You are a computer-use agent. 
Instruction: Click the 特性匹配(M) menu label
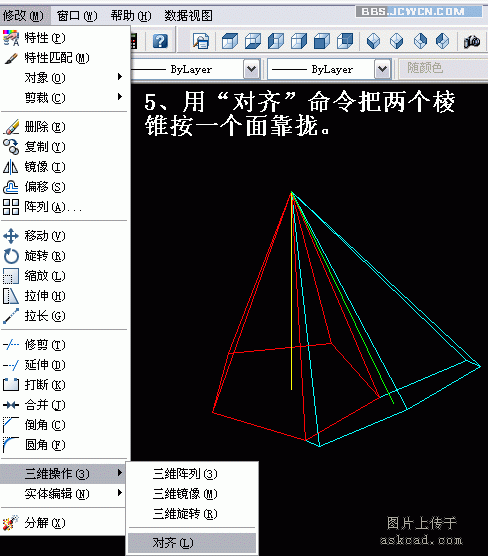(x=57, y=58)
